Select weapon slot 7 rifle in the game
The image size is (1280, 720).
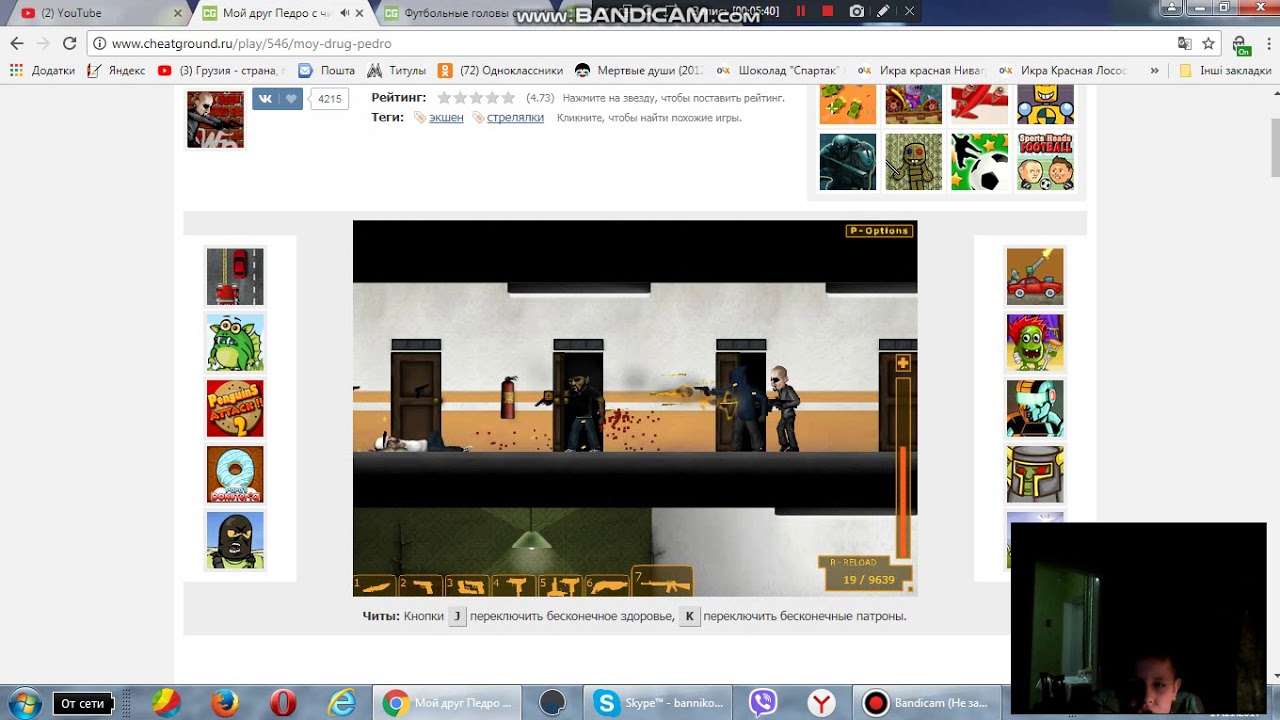click(661, 582)
